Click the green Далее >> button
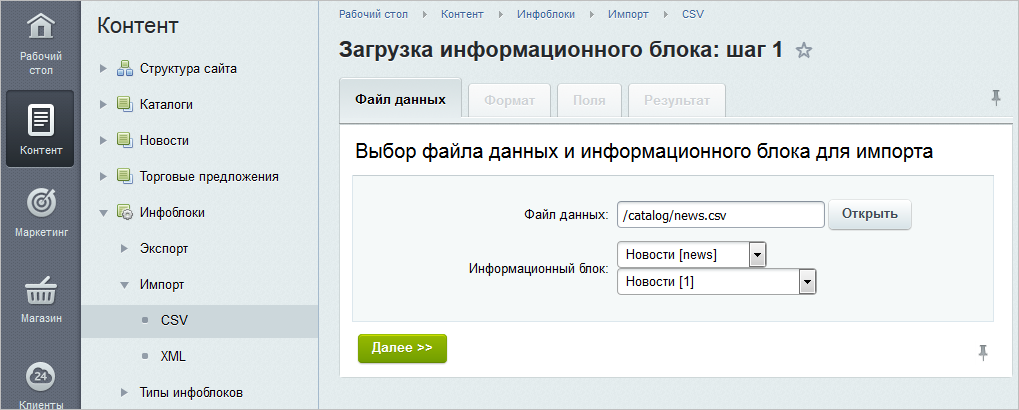Viewport: 1019px width, 410px height. click(402, 348)
